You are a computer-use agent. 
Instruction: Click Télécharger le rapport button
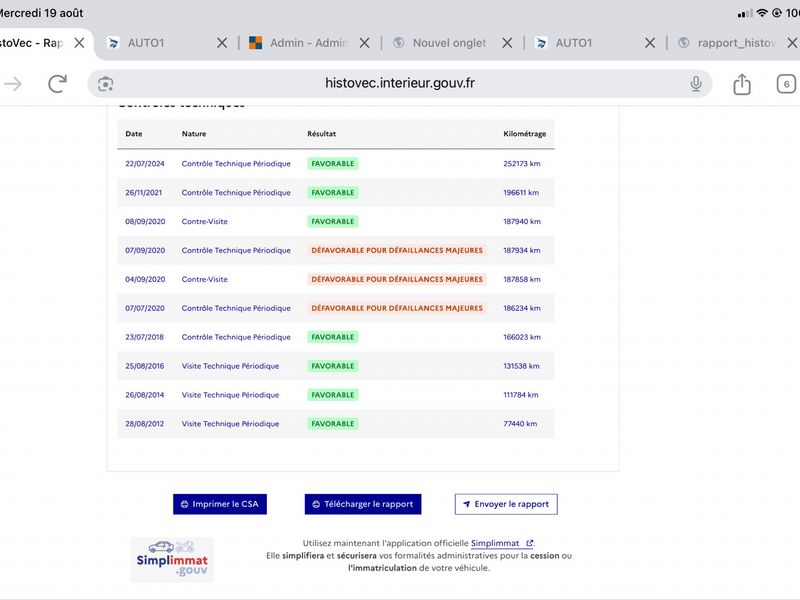tap(363, 504)
